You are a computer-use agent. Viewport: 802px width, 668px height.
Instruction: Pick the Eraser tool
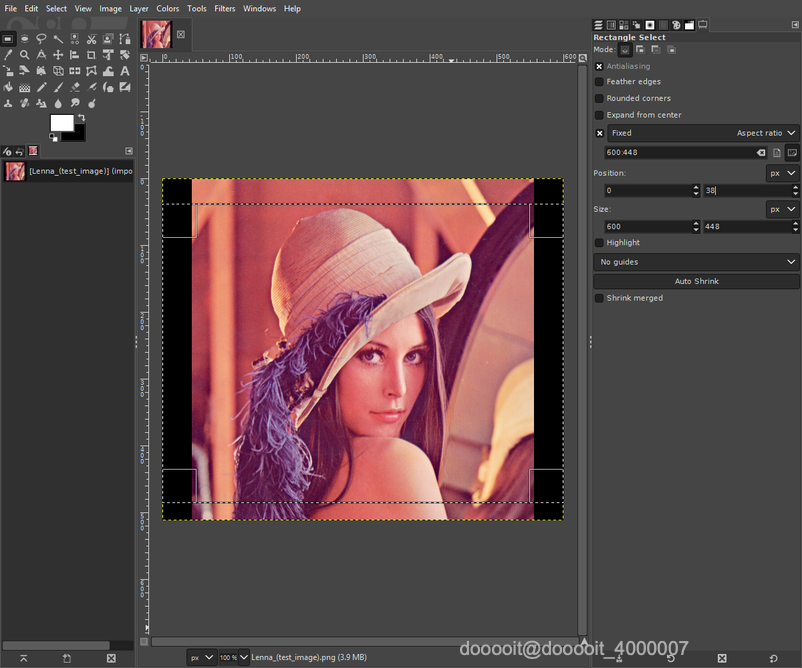pyautogui.click(x=75, y=87)
